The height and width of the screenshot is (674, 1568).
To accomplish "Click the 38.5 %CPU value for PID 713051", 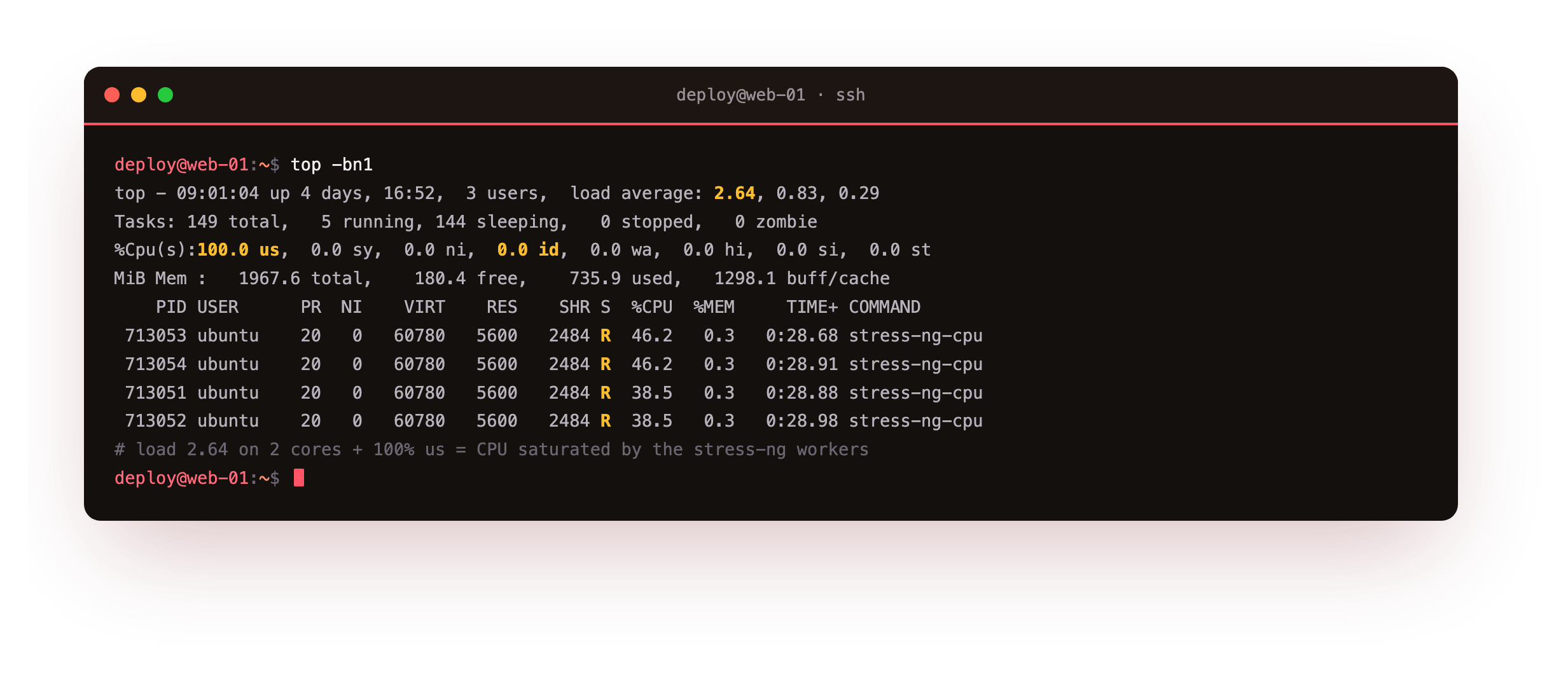I will (651, 393).
